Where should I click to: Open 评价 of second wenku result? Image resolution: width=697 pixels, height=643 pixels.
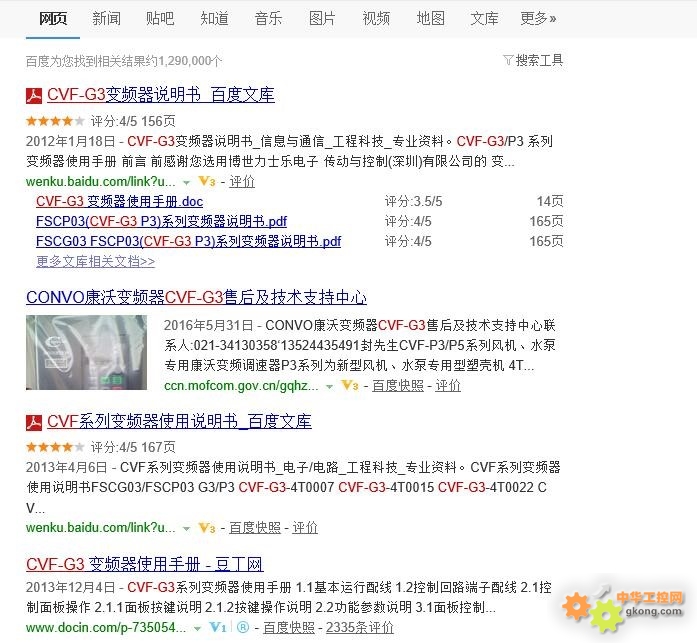pos(305,527)
